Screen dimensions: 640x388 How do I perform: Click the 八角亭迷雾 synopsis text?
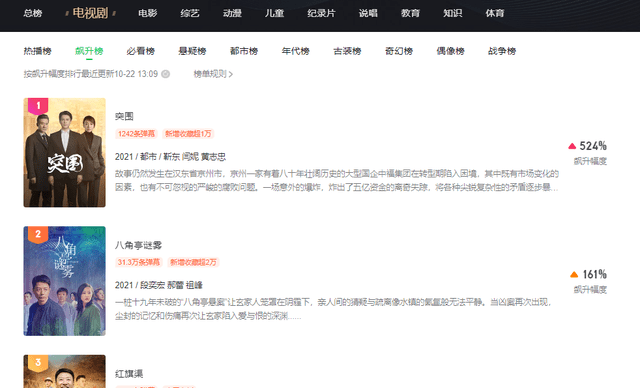point(333,309)
